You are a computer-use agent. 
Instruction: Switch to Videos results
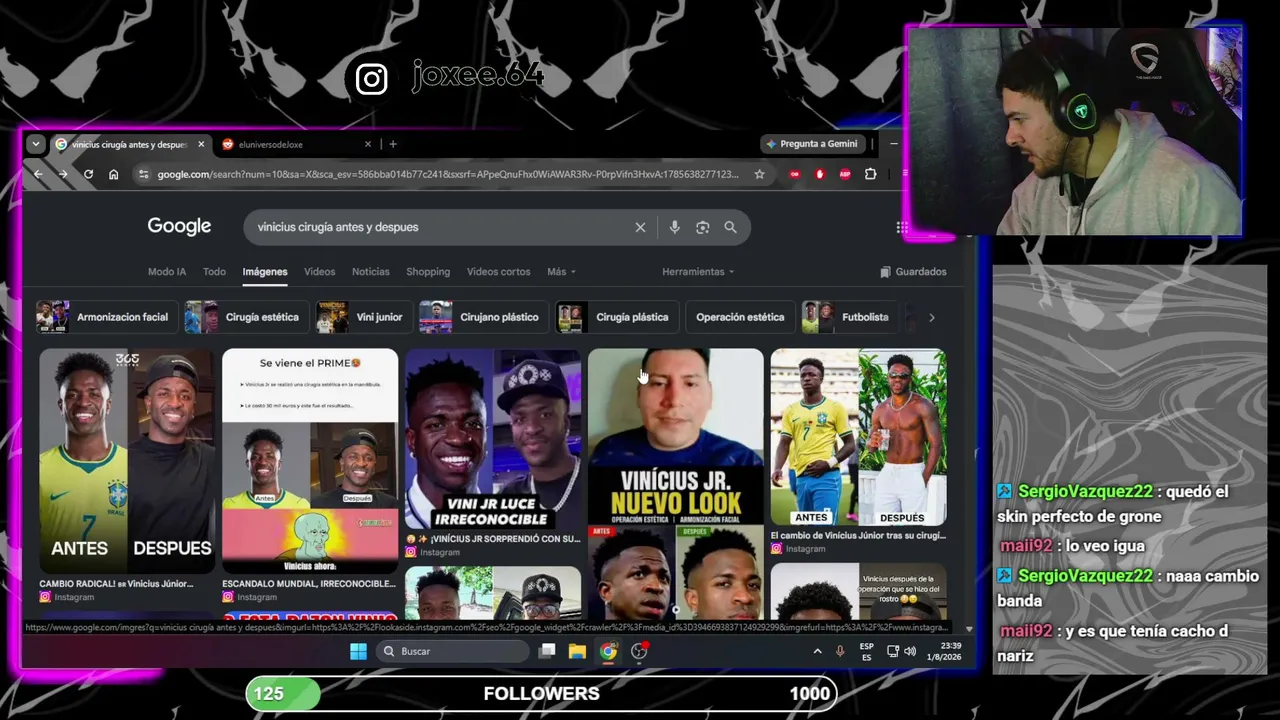320,272
